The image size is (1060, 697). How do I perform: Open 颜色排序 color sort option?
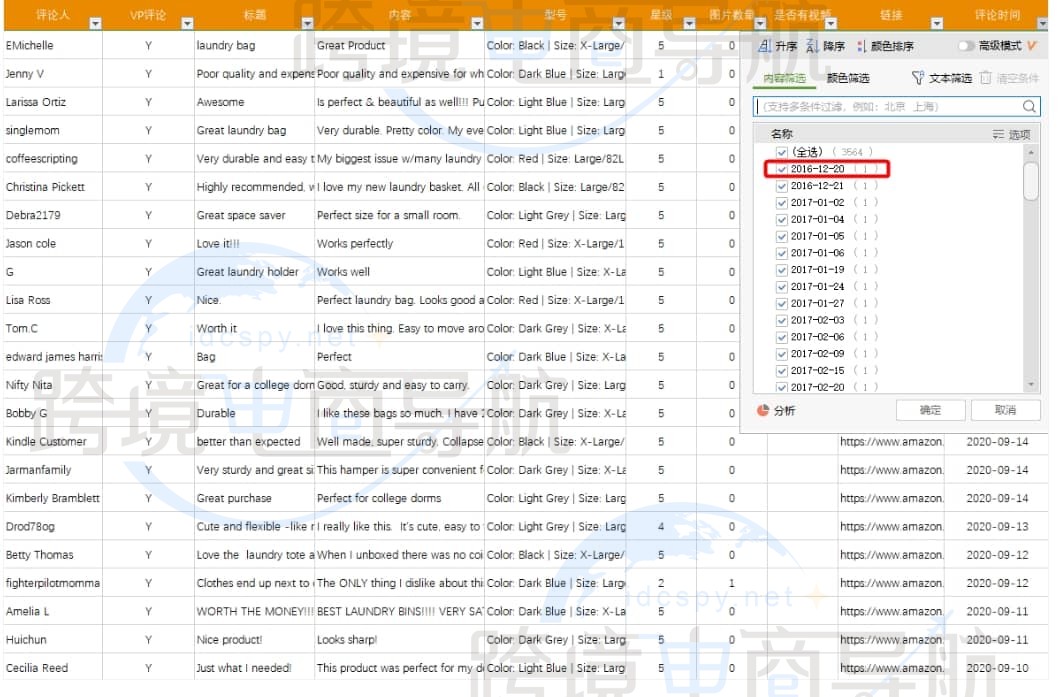point(885,46)
